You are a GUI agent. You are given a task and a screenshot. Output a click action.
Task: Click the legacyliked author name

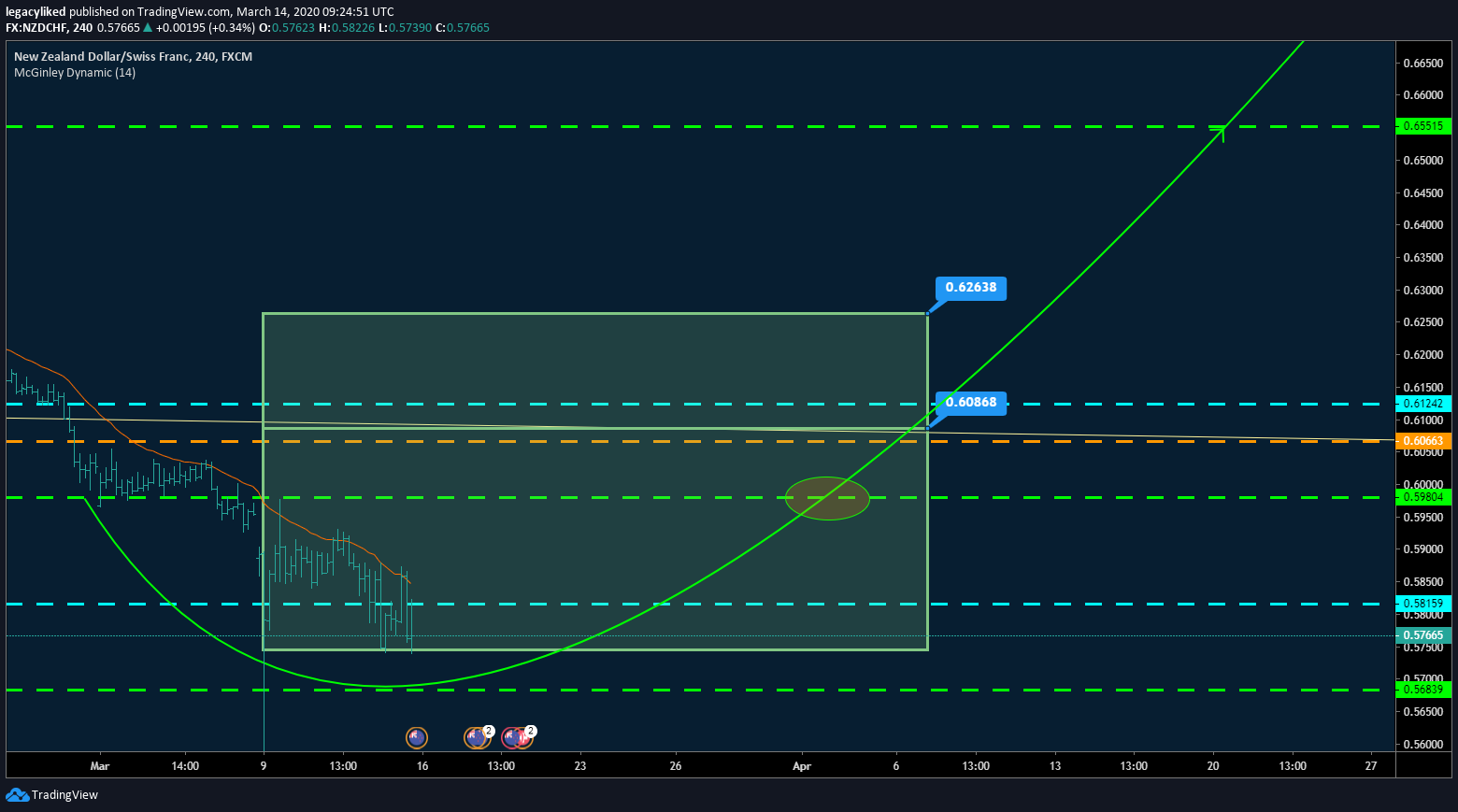click(x=36, y=12)
